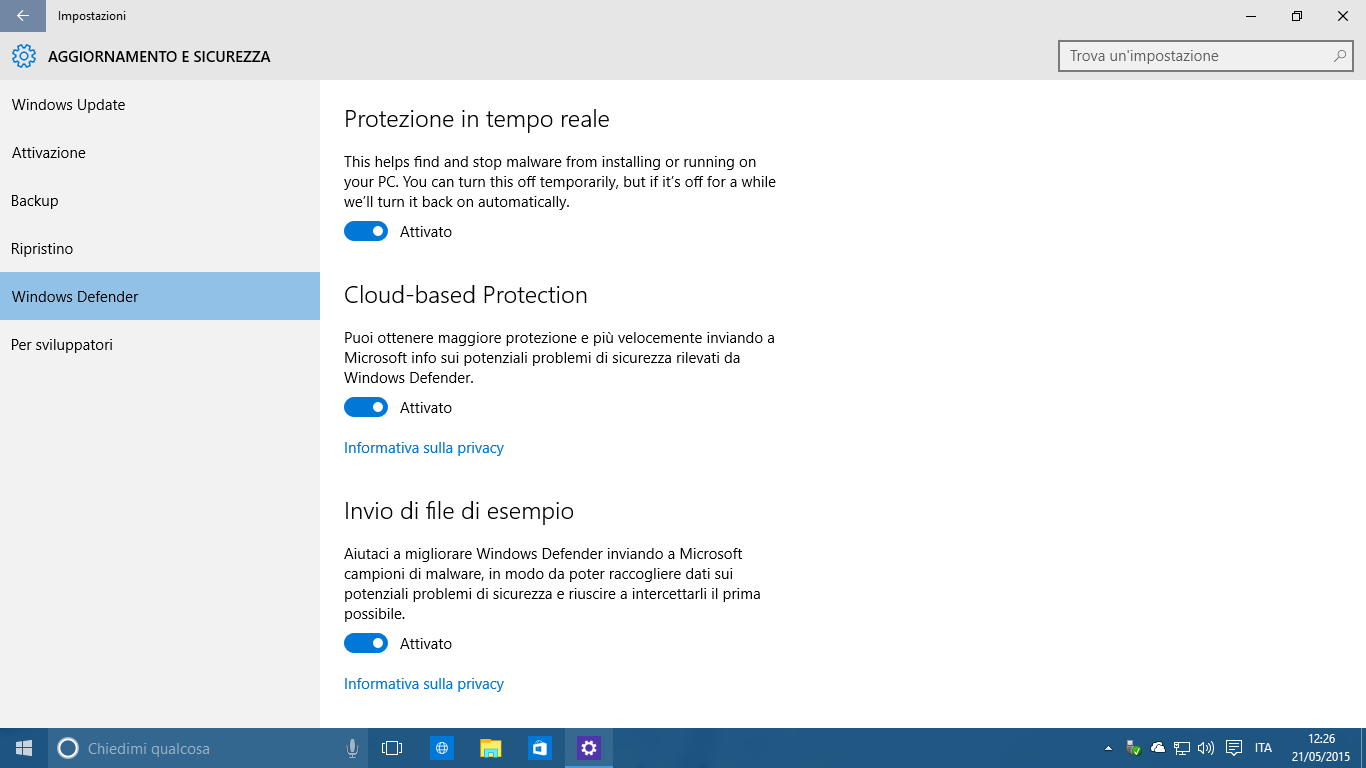Launch the browser globe icon on taskbar
This screenshot has height=768, width=1366.
point(441,748)
